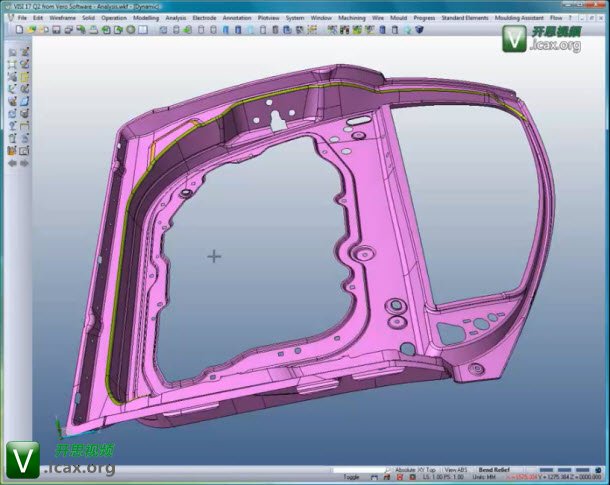Click the orange icon at bottom of left palette
610x485 pixels.
(x=12, y=150)
